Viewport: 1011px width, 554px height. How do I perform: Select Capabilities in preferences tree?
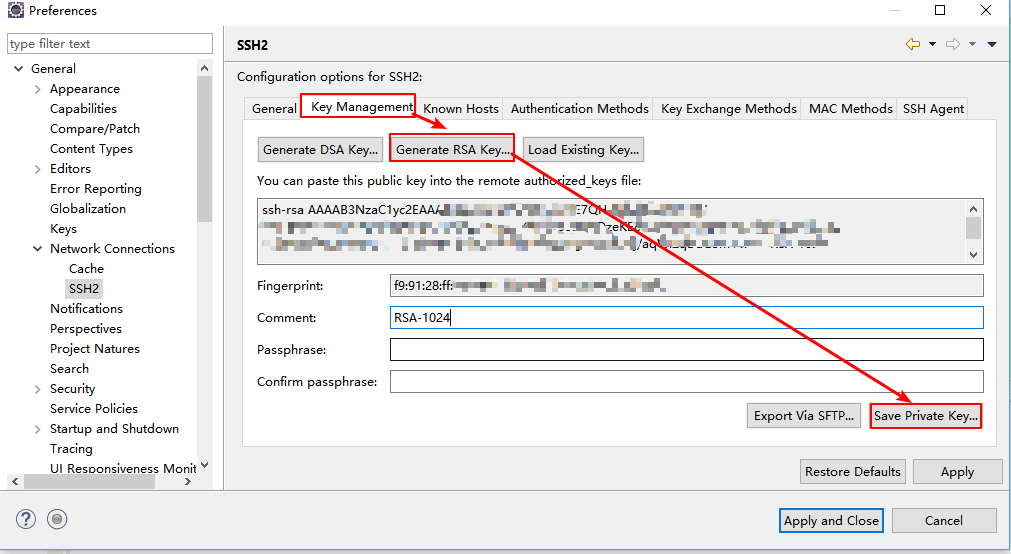pos(83,108)
